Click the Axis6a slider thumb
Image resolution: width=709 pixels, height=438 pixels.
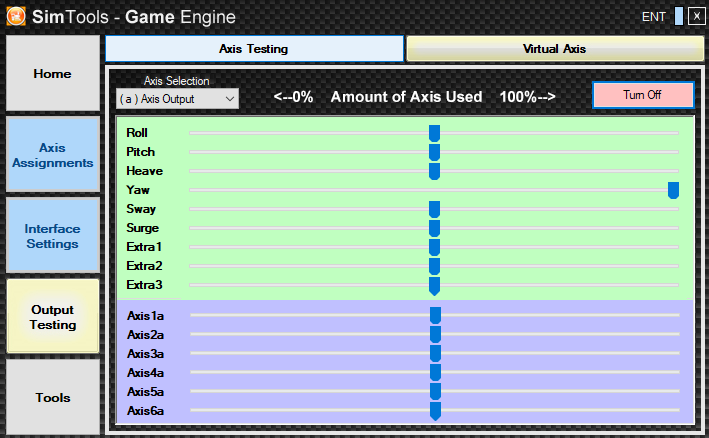[x=435, y=411]
